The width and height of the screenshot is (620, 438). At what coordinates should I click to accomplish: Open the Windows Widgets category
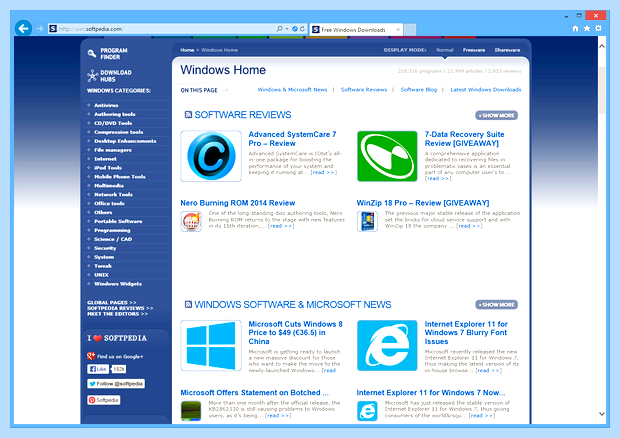click(118, 284)
